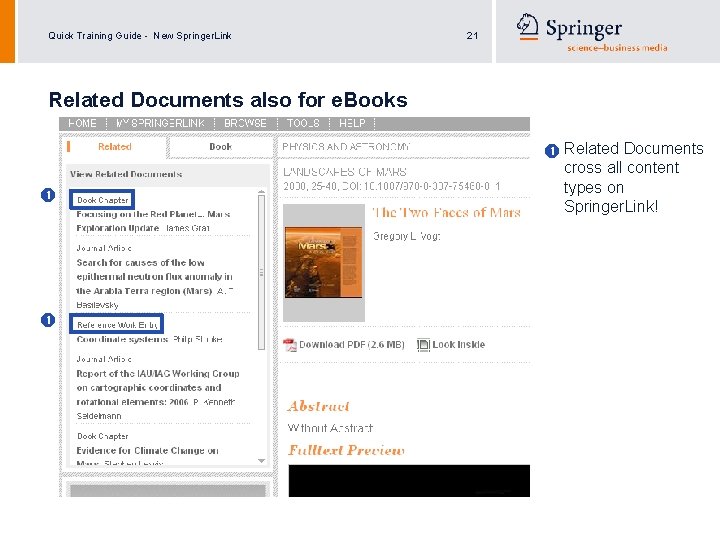Click Without Abstract text
This screenshot has height=540, width=720.
[x=330, y=428]
